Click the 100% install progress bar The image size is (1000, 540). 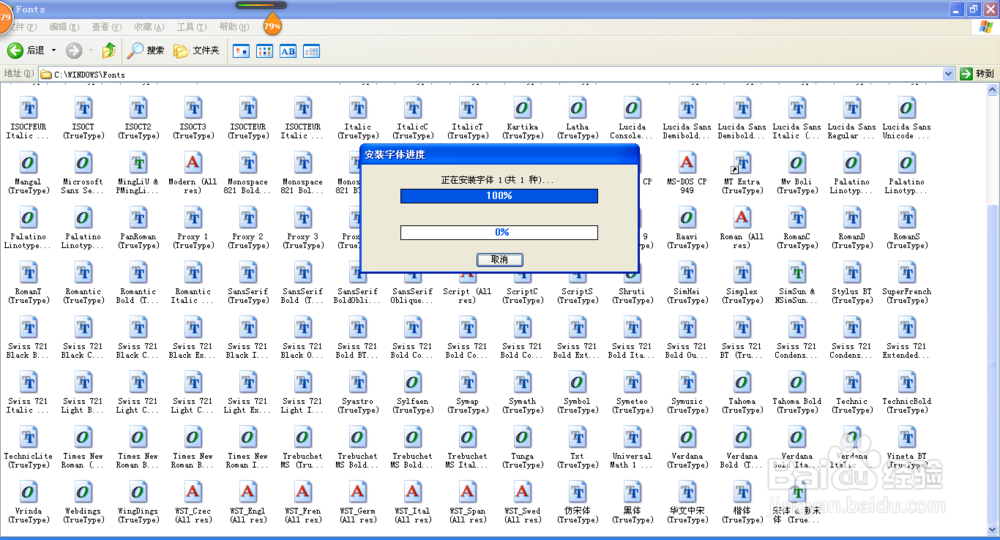499,196
